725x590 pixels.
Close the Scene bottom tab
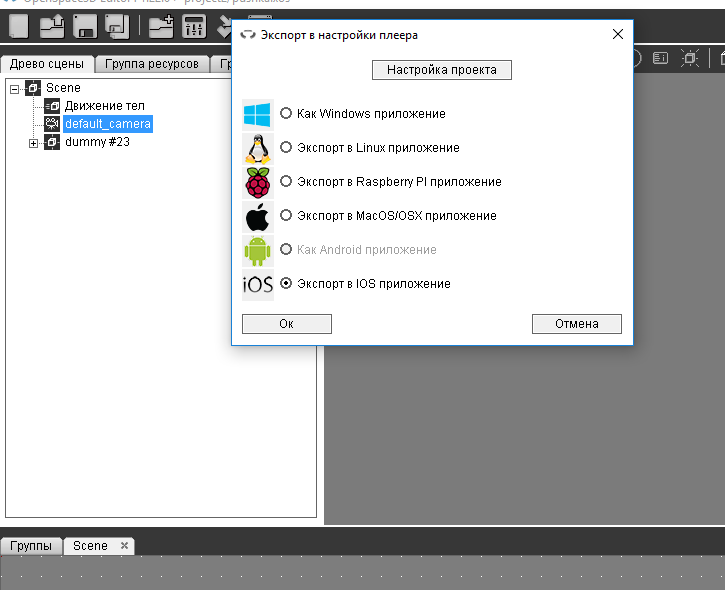124,546
